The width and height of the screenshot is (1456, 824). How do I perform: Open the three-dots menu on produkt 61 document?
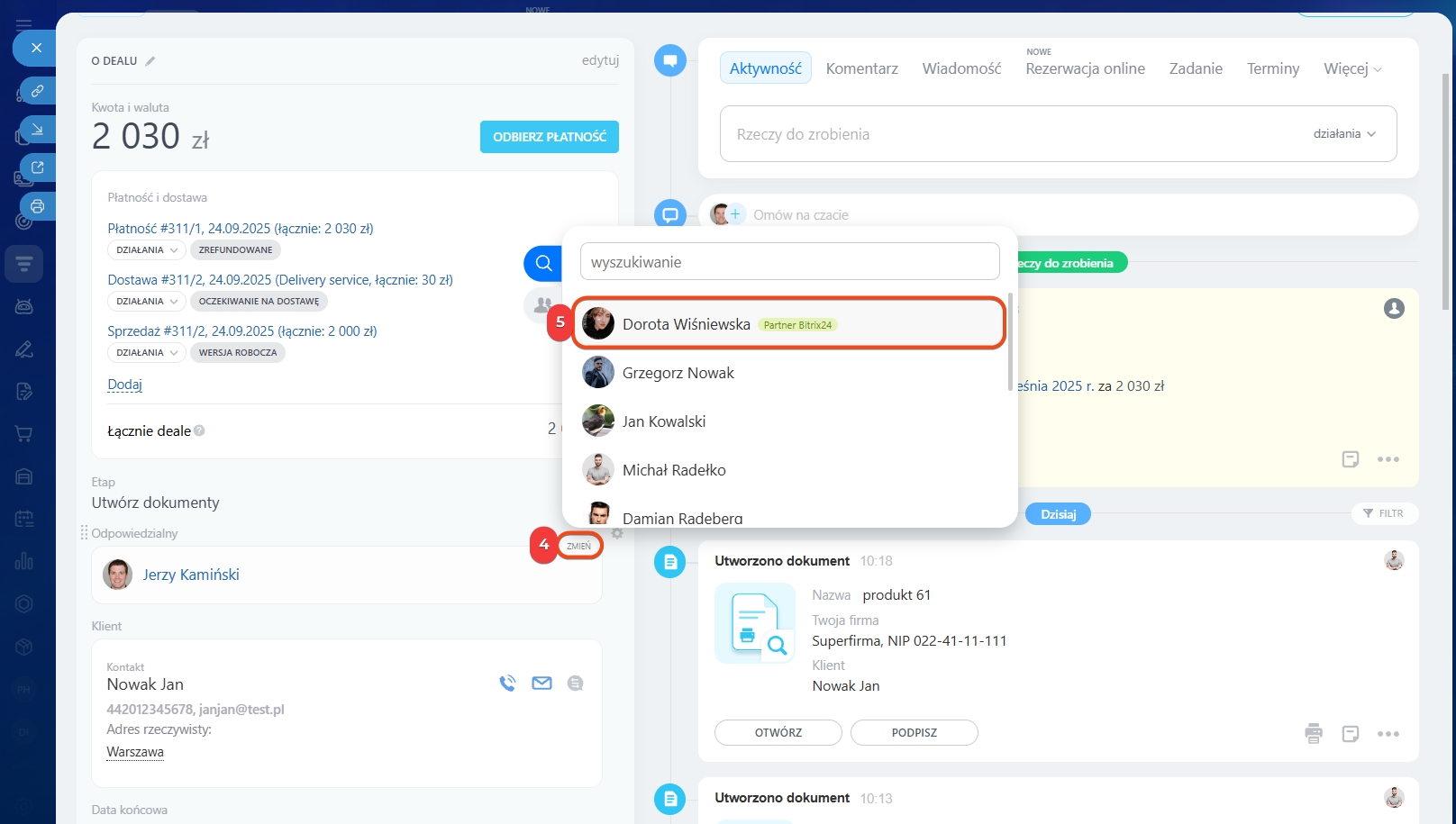[1388, 733]
